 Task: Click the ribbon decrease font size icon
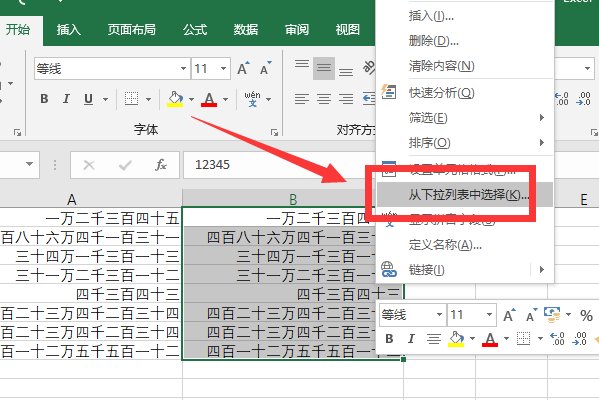pyautogui.click(x=266, y=69)
